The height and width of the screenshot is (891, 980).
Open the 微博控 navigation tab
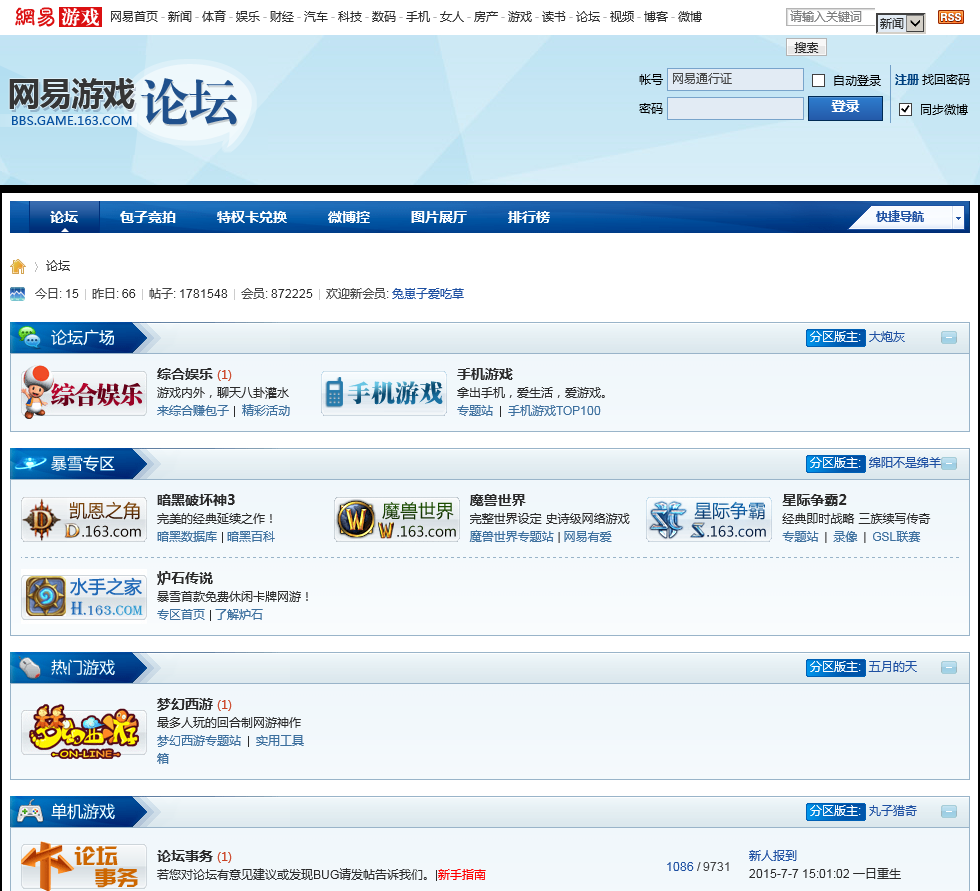coord(349,217)
